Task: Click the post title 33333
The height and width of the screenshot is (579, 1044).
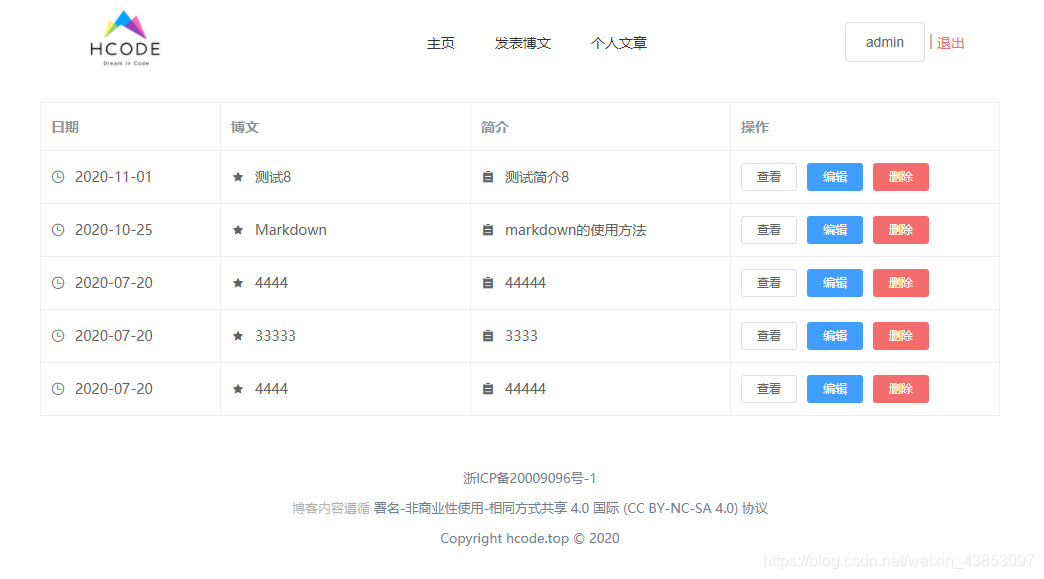Action: click(275, 336)
